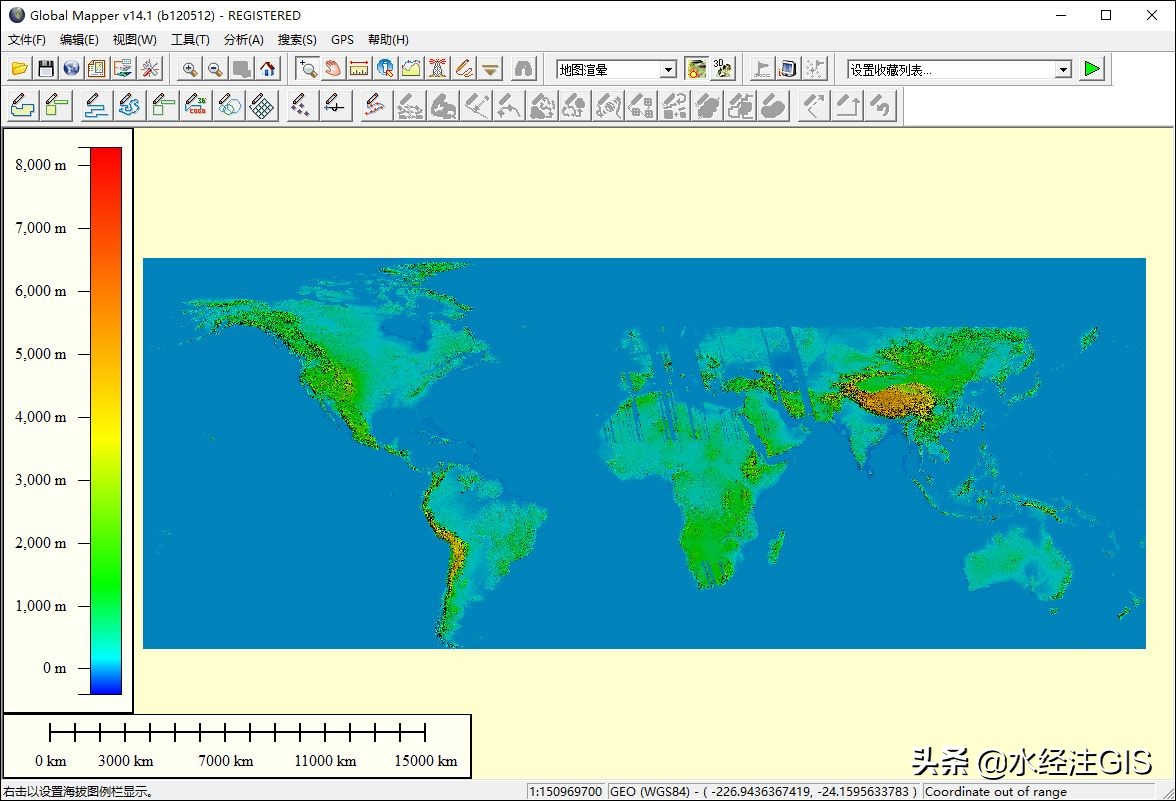Open the 文件(F) menu
The image size is (1176, 801).
27,40
